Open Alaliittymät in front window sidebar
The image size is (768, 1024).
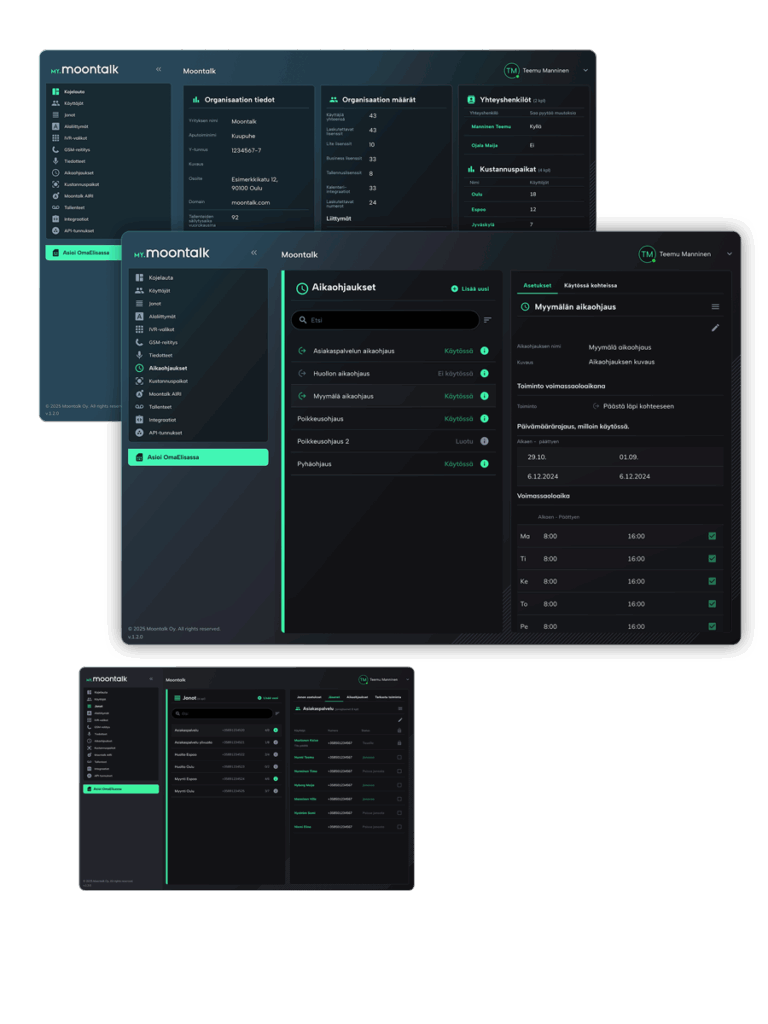[x=155, y=316]
